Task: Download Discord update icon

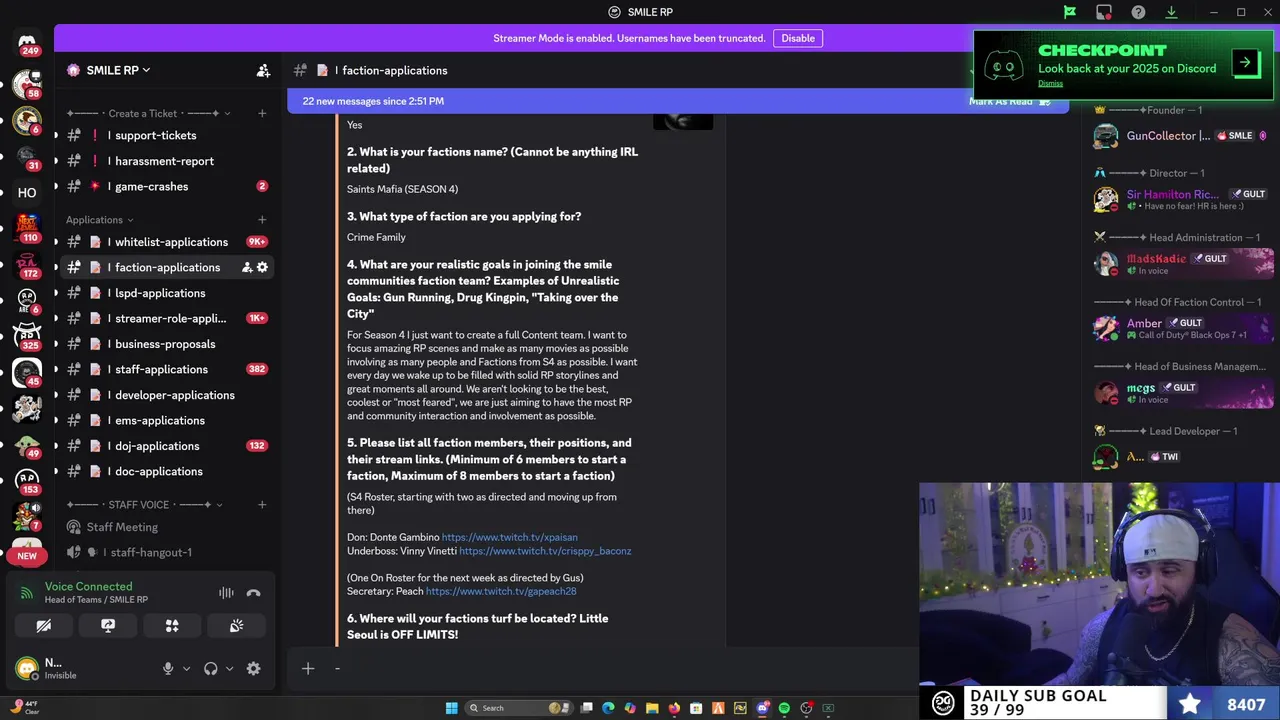Action: pyautogui.click(x=1171, y=12)
